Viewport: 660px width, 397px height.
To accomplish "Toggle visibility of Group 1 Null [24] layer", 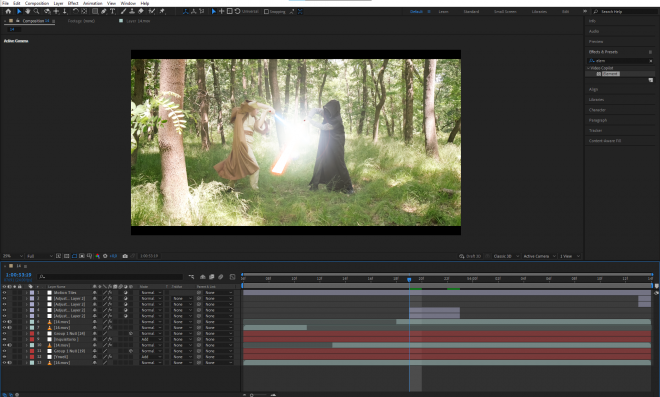I will click(4, 333).
